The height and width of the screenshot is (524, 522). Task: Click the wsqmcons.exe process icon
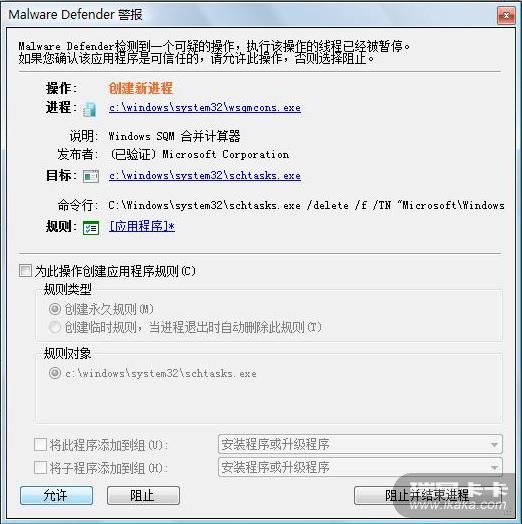tap(90, 110)
